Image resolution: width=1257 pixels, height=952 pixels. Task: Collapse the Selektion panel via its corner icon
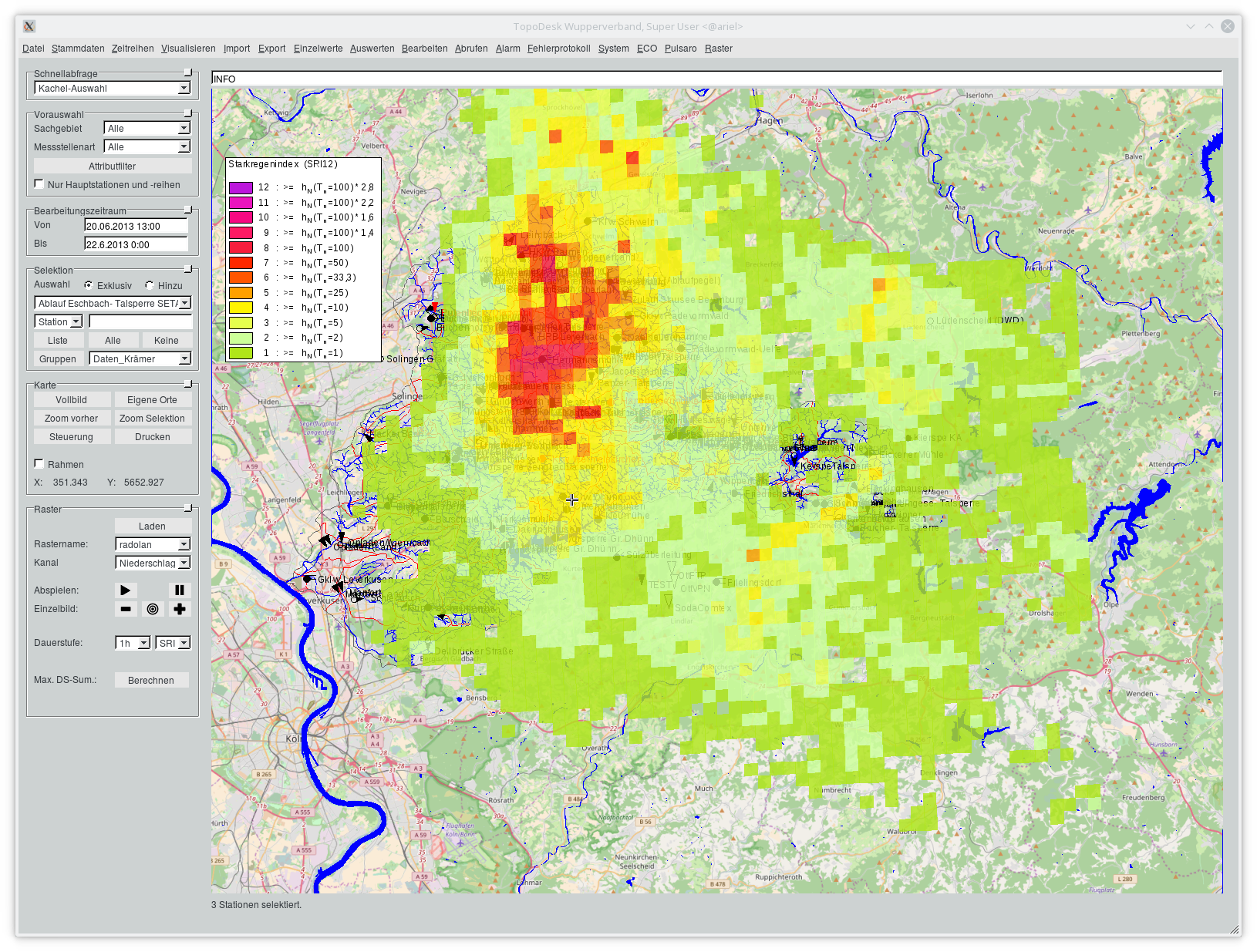click(188, 270)
